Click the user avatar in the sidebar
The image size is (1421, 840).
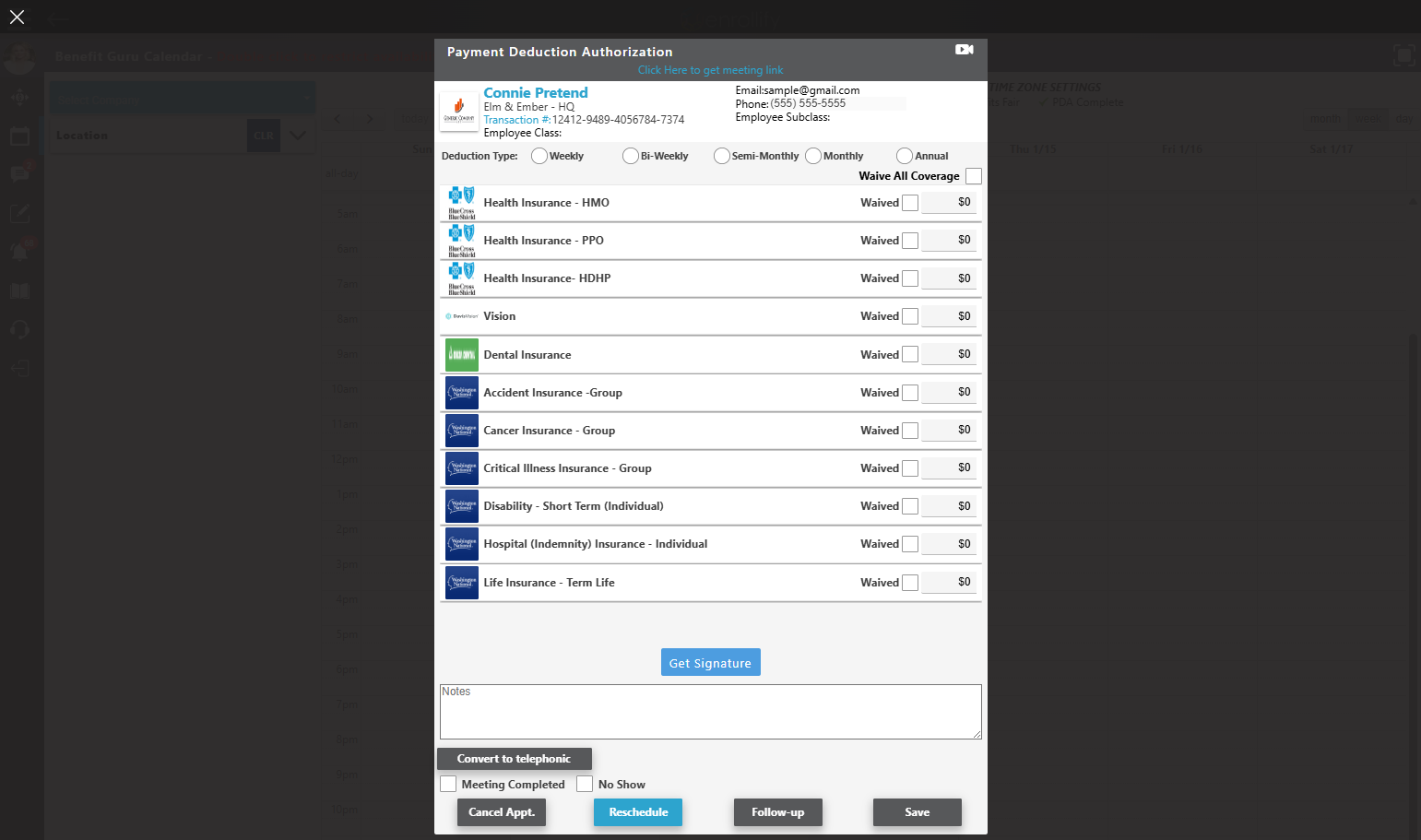pos(19,57)
